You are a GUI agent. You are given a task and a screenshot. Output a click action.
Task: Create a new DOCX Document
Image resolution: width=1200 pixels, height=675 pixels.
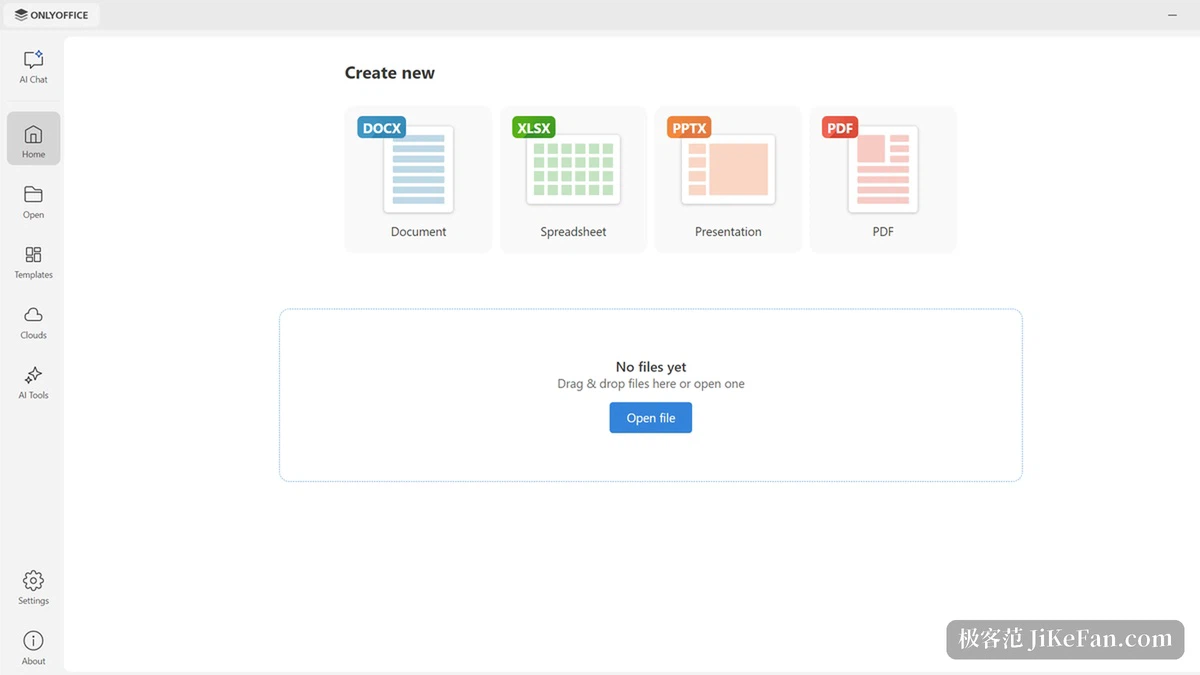point(418,180)
